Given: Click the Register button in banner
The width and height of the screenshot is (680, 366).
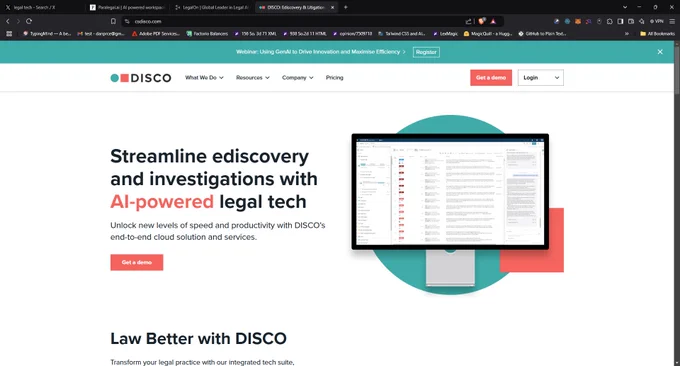Looking at the screenshot, I should coord(426,52).
